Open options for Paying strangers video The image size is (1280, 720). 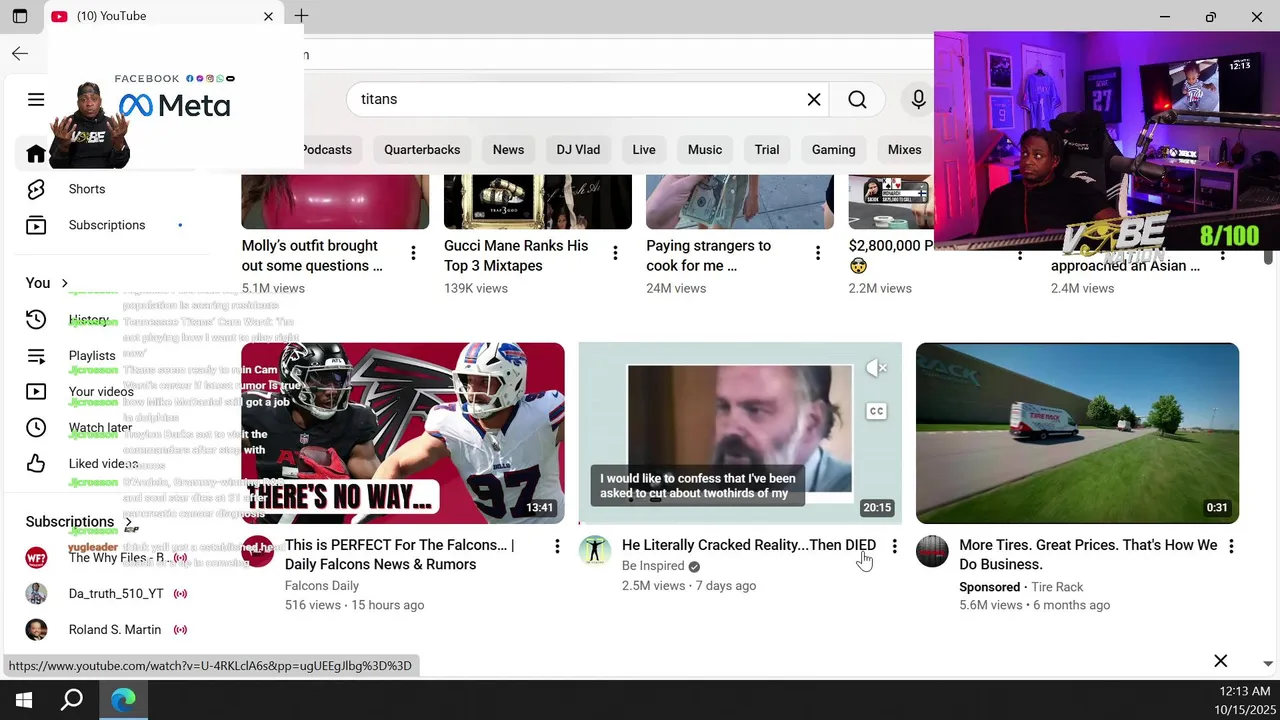coord(817,254)
